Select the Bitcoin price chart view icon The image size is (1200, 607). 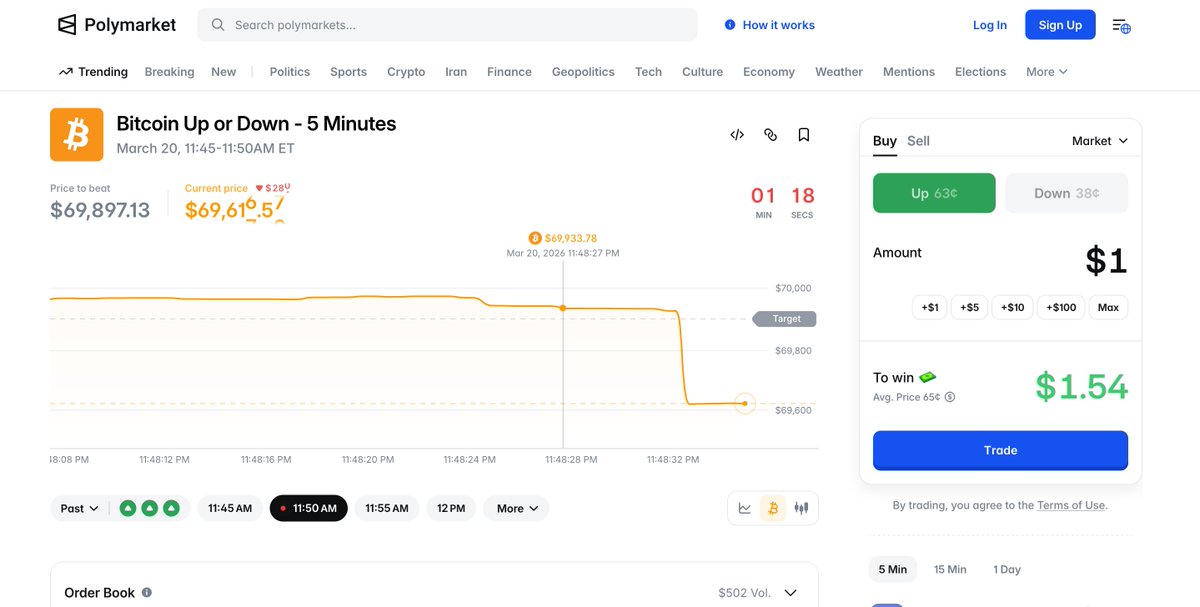coord(772,508)
